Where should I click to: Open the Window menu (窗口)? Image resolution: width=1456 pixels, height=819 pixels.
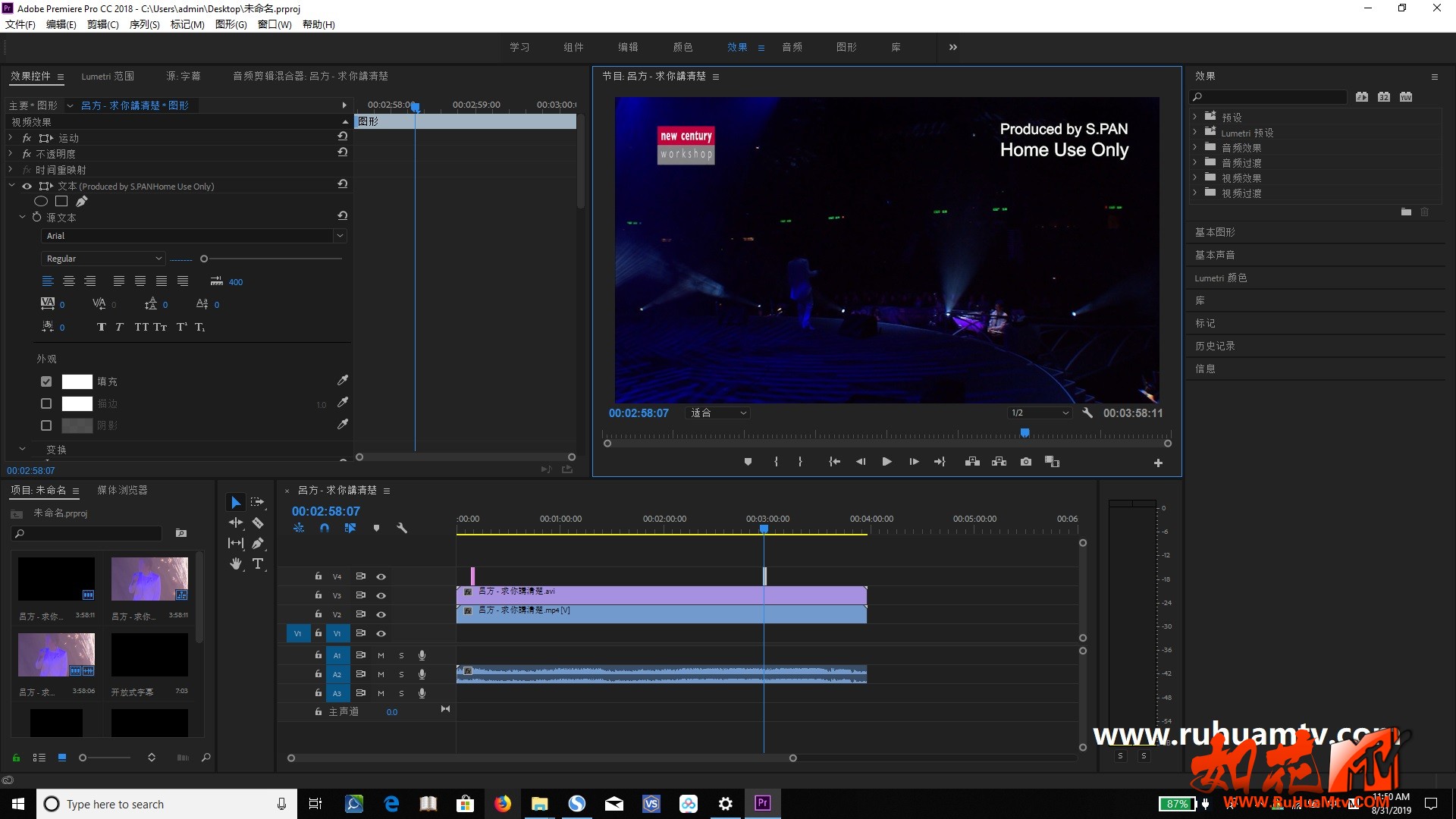coord(275,24)
